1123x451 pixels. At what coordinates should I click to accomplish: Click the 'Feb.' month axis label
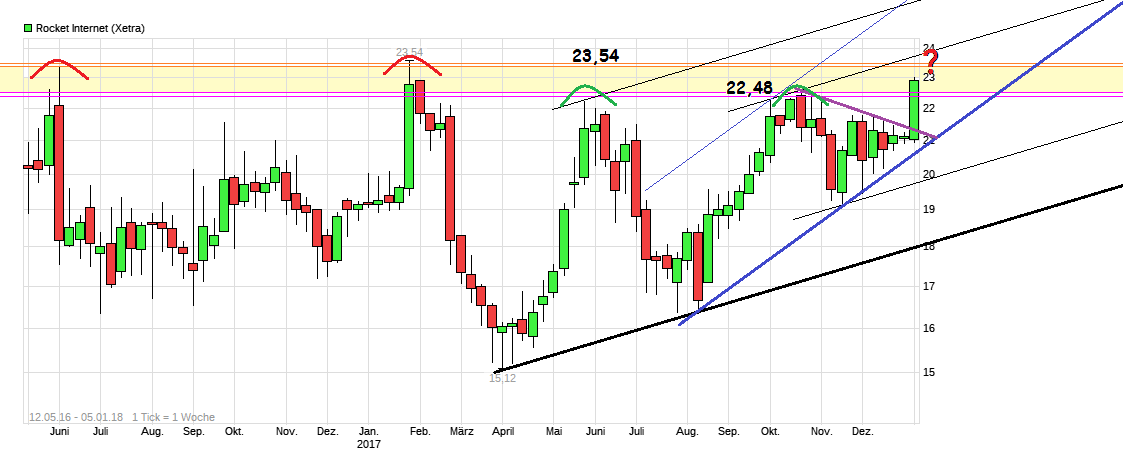click(x=420, y=432)
